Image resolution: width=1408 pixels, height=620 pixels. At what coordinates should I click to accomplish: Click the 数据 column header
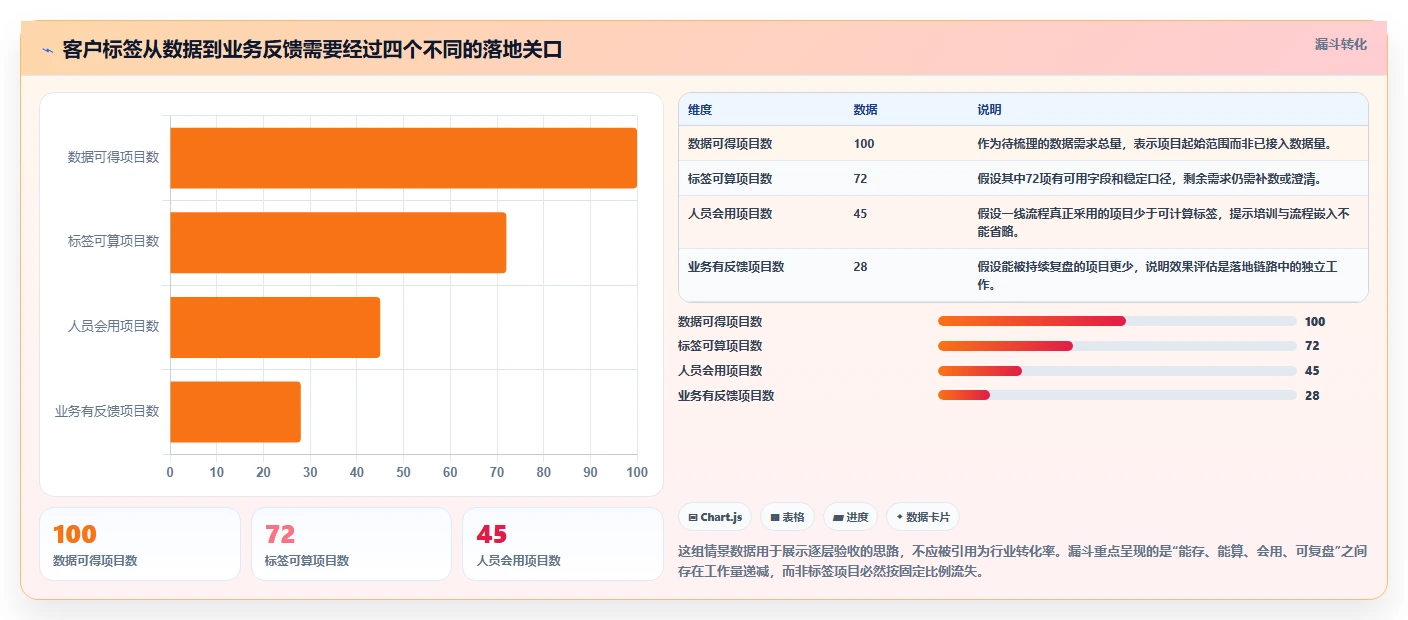[865, 110]
